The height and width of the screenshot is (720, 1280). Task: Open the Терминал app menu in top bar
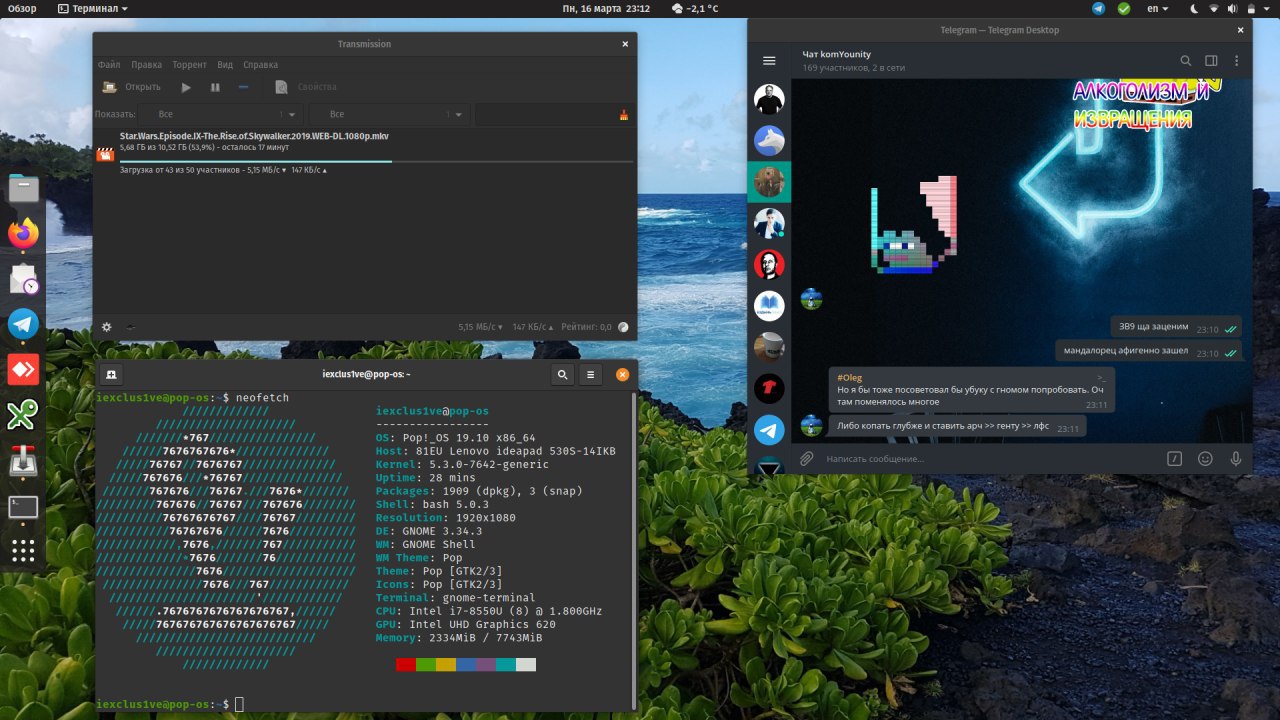click(93, 8)
